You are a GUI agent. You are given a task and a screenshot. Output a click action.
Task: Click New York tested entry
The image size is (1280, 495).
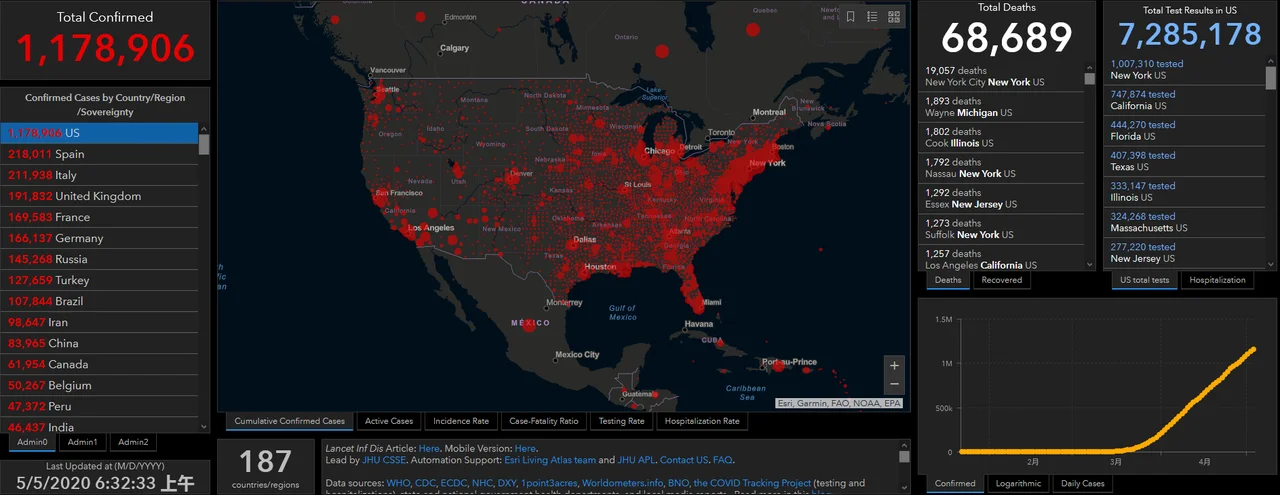(x=1185, y=69)
